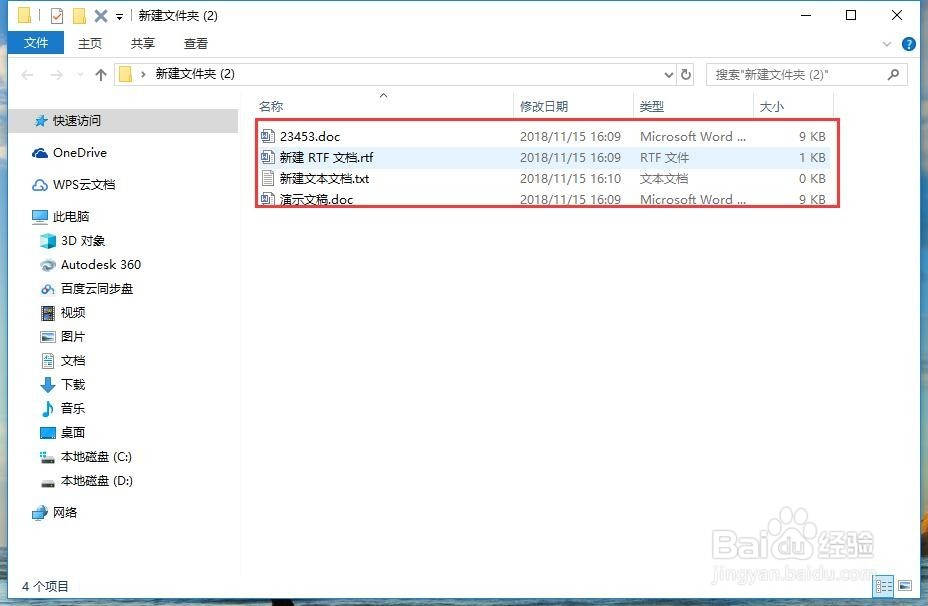The height and width of the screenshot is (606, 928).
Task: Click the Back navigation arrow
Action: click(27, 75)
